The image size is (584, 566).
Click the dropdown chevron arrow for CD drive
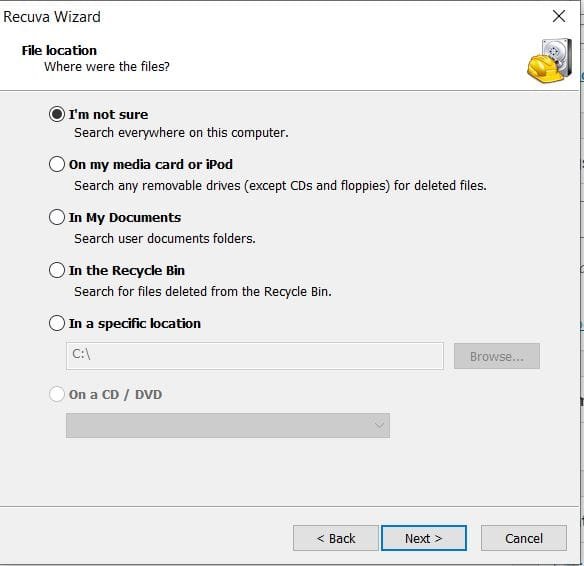coord(379,425)
